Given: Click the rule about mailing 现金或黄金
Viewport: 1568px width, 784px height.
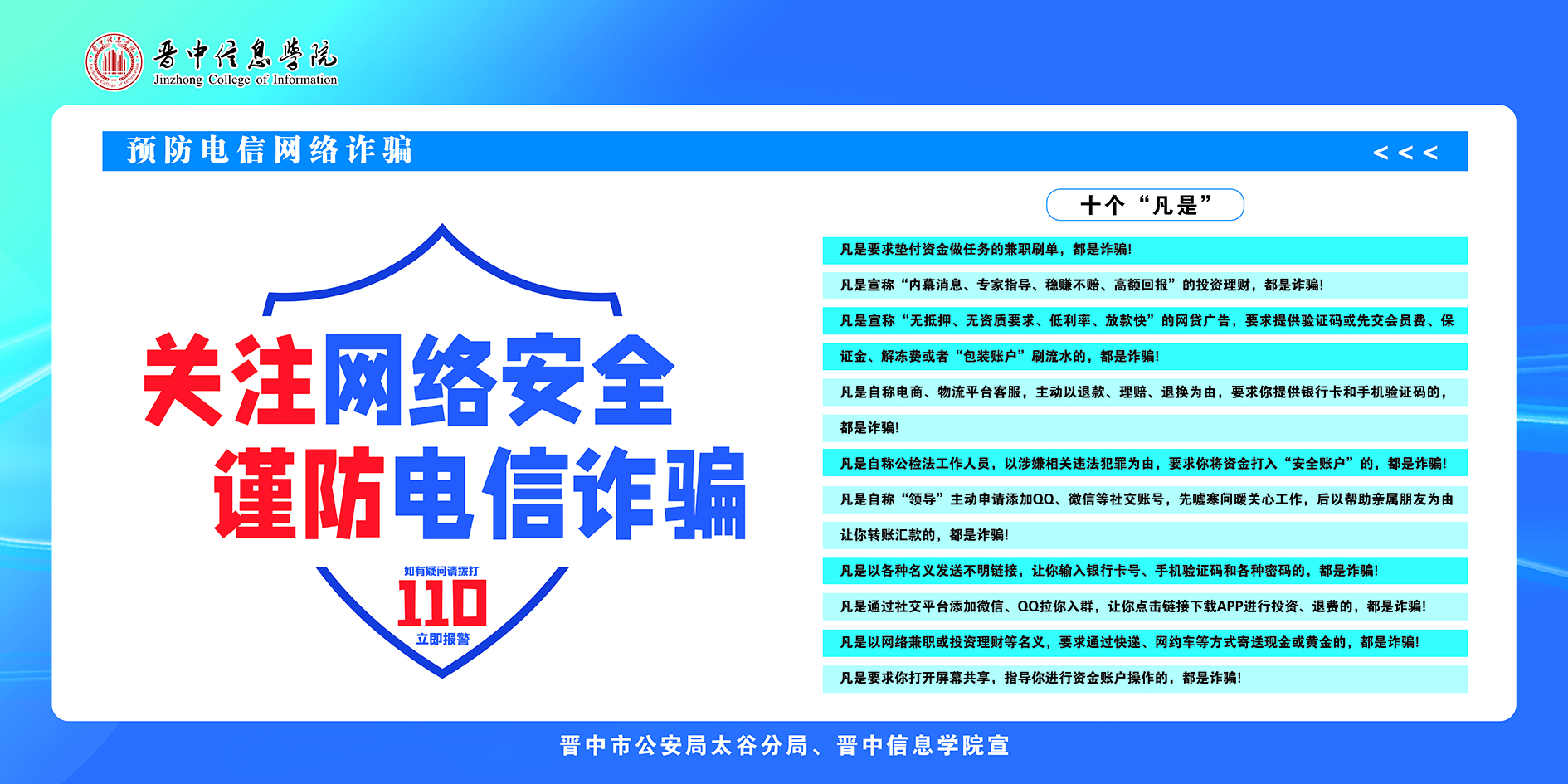Looking at the screenshot, I should pyautogui.click(x=1129, y=642).
